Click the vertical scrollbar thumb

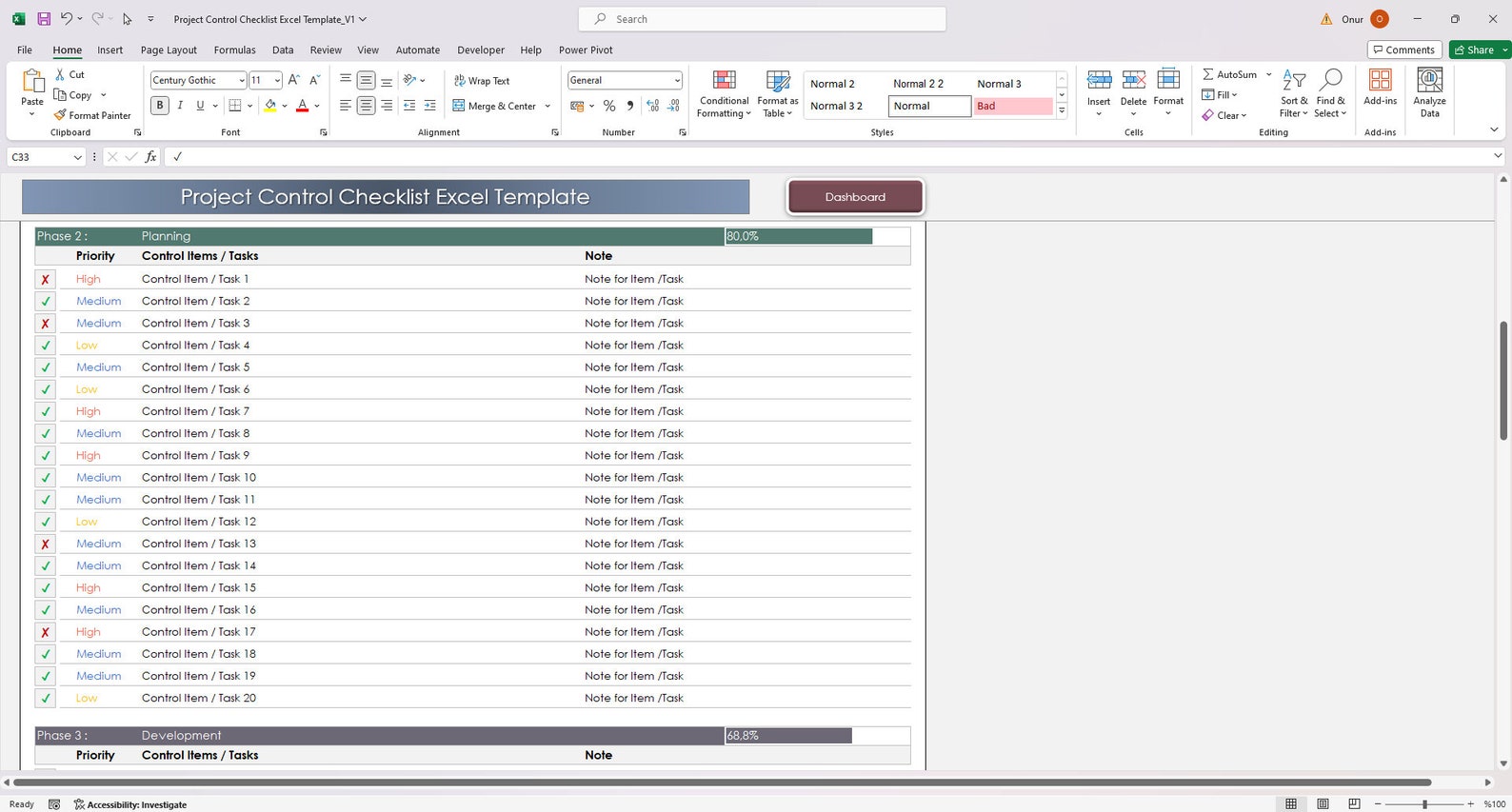pos(1503,381)
